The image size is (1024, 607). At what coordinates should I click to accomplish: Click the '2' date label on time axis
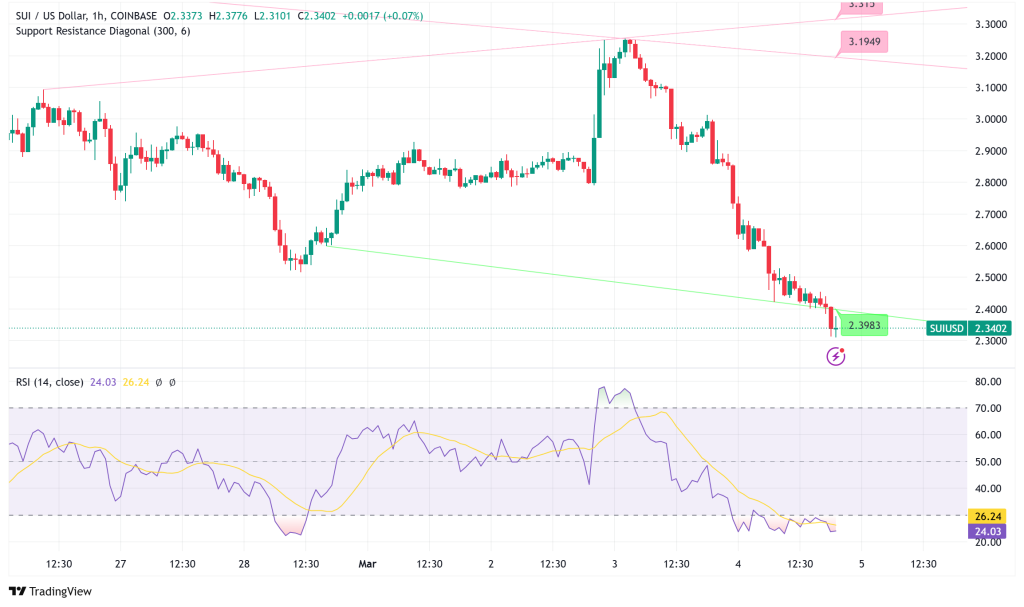(x=490, y=564)
